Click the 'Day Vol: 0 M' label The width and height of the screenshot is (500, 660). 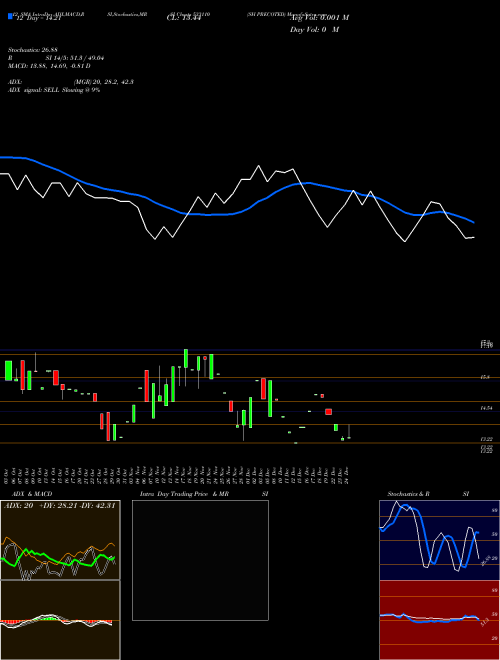[x=314, y=30]
